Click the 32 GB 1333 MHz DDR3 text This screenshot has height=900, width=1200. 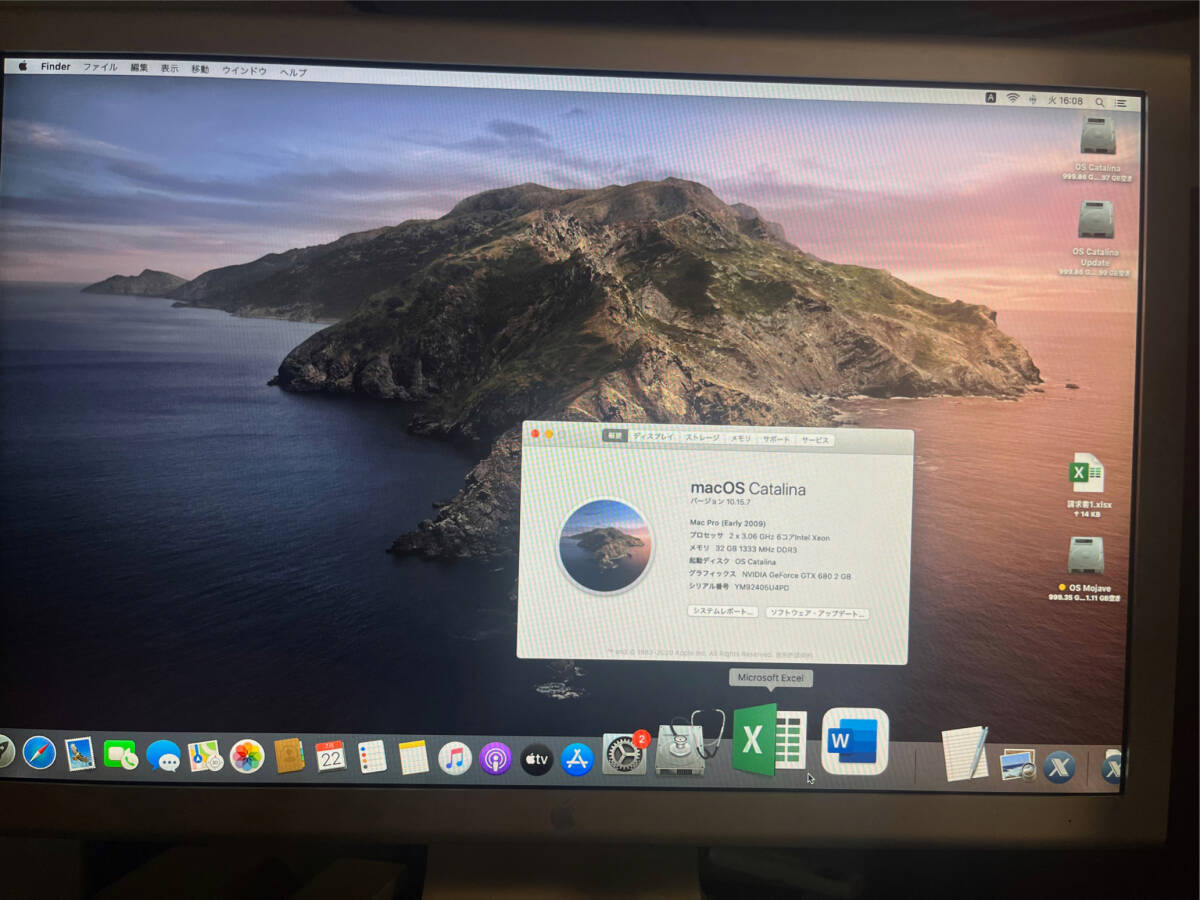click(756, 550)
